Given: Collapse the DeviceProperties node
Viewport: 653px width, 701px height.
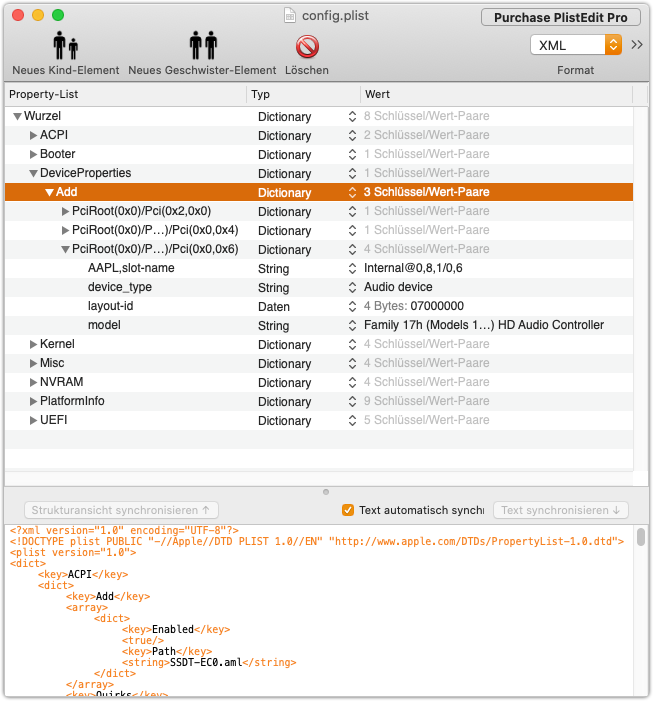Looking at the screenshot, I should pyautogui.click(x=34, y=173).
